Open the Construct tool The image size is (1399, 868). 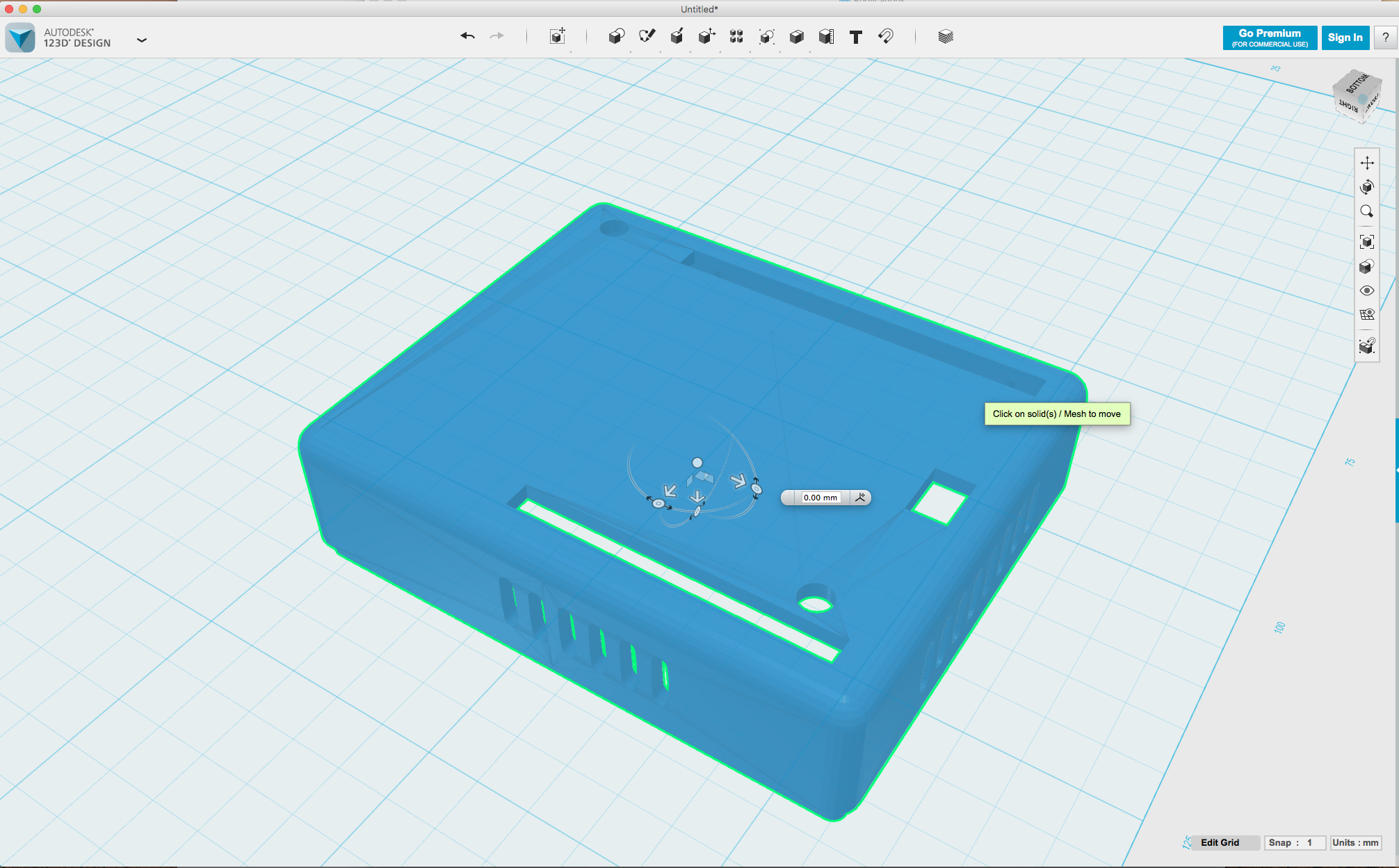677,36
